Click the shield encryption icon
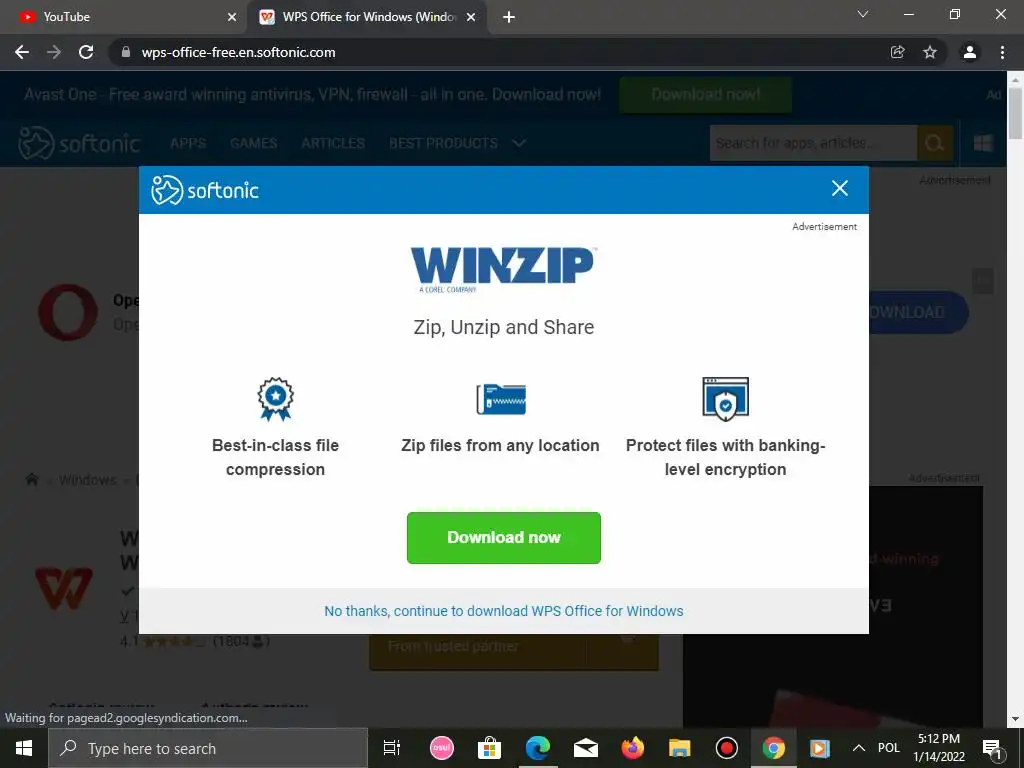 pos(725,398)
